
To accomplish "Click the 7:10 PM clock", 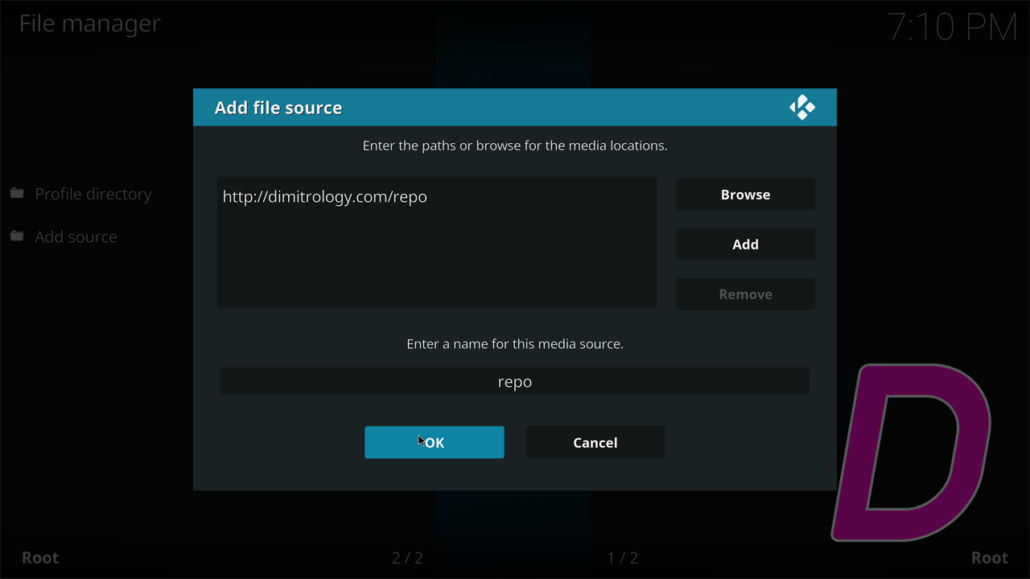I will (951, 27).
